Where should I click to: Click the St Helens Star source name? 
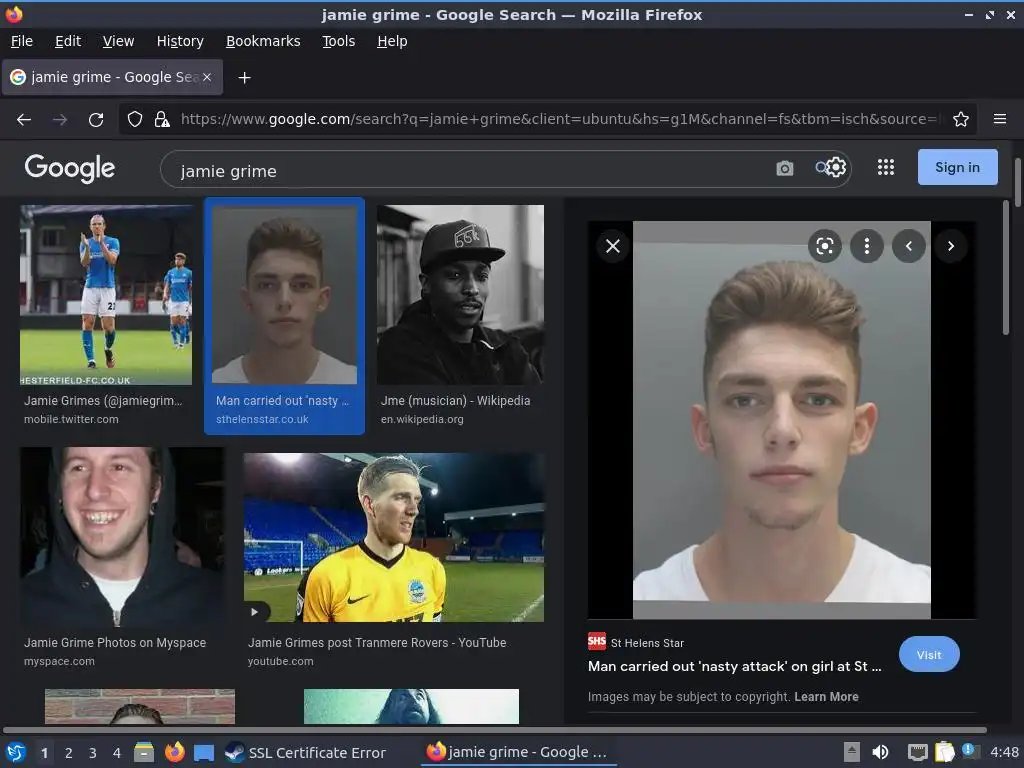tap(647, 643)
